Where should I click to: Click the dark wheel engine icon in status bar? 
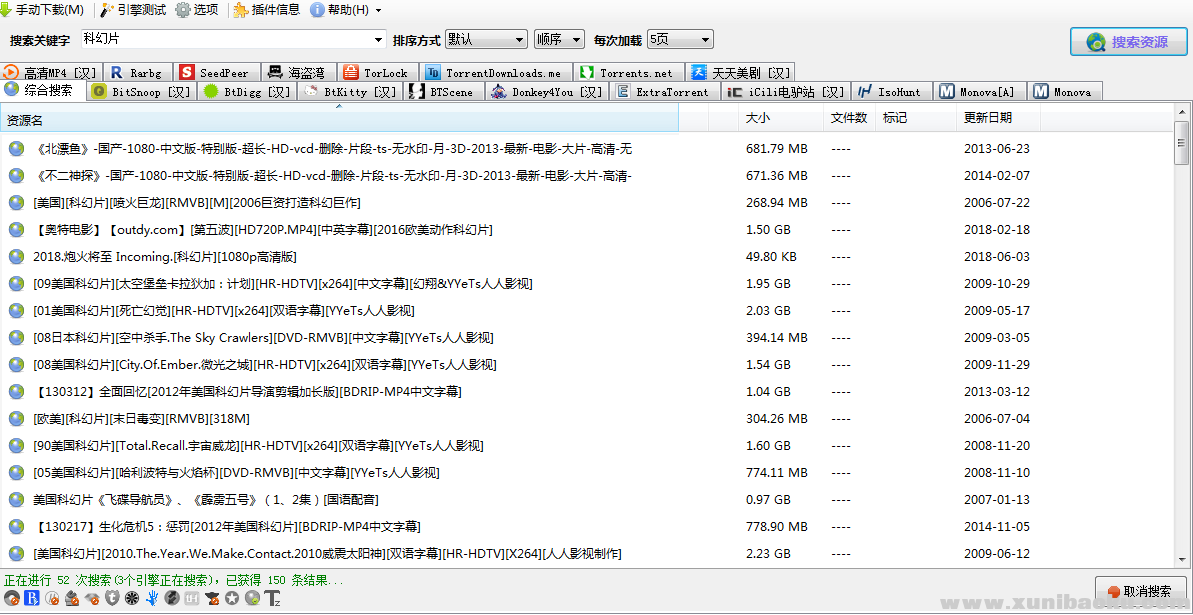tap(132, 599)
